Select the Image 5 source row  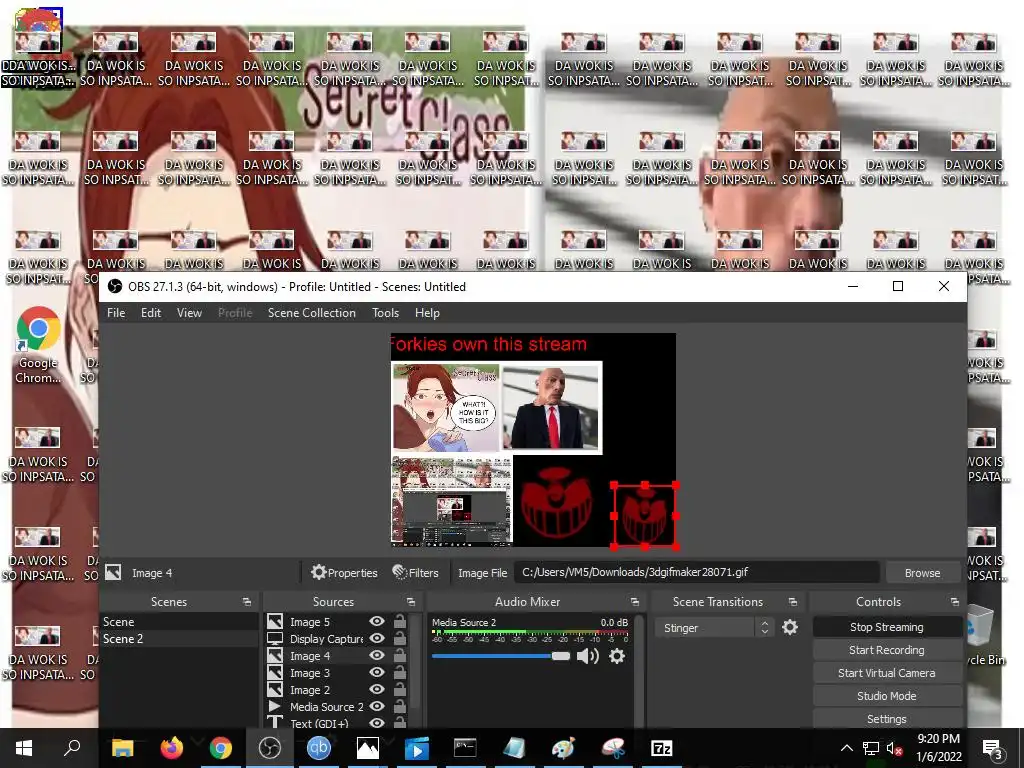click(338, 622)
